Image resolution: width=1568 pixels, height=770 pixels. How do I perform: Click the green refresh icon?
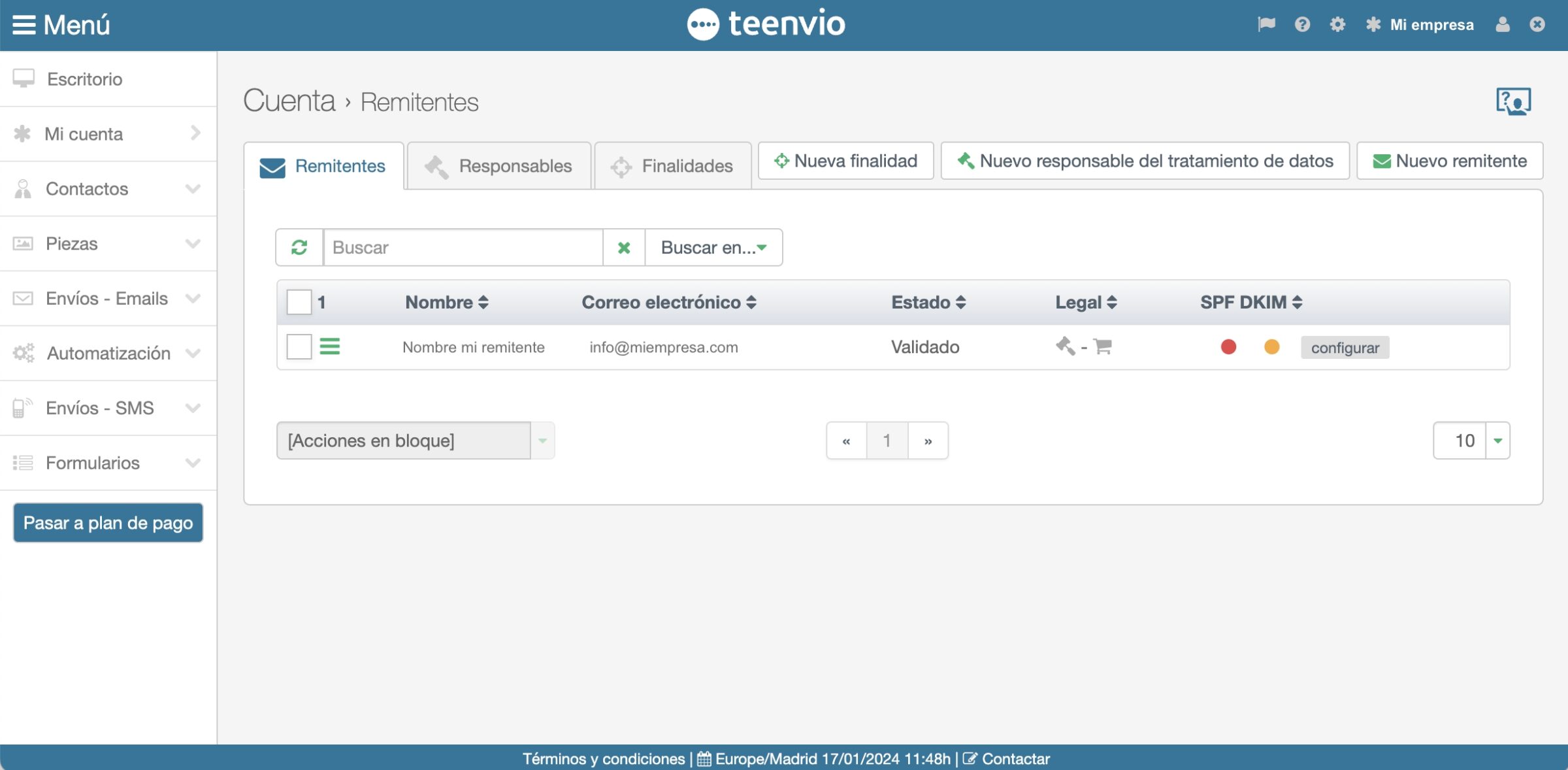[x=299, y=247]
